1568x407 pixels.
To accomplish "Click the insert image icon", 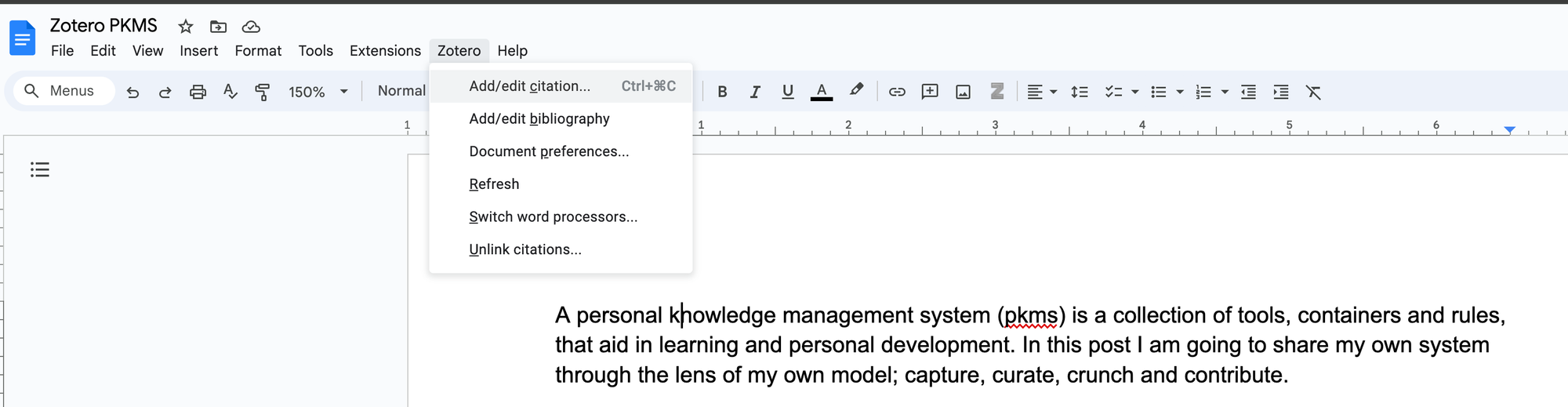I will tap(963, 92).
